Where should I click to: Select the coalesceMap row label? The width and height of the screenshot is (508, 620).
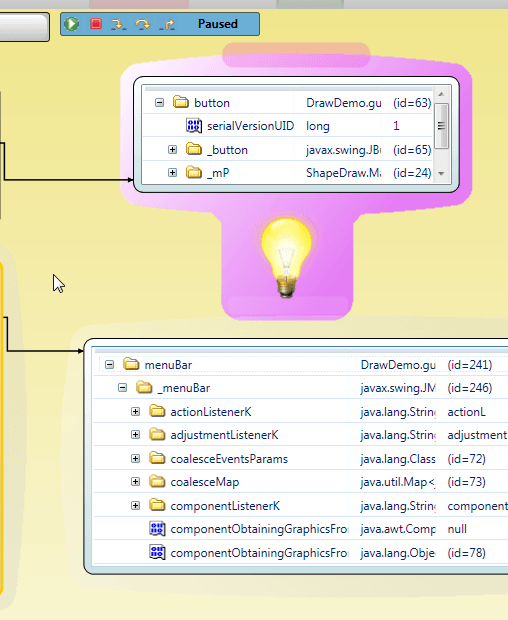[205, 482]
